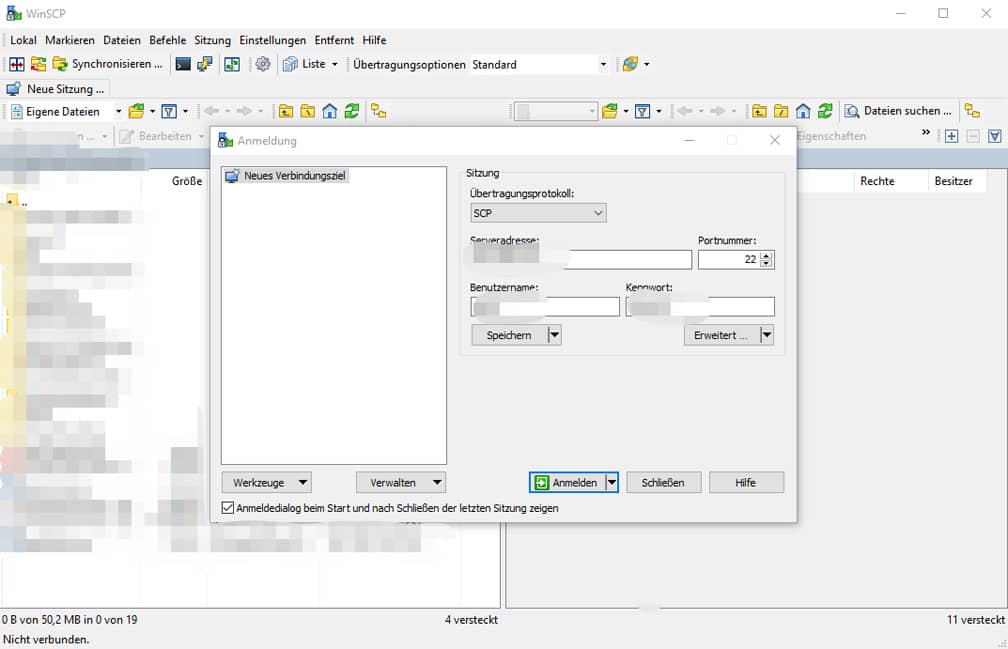Open the terminal console icon
This screenshot has width=1008, height=649.
tap(183, 64)
